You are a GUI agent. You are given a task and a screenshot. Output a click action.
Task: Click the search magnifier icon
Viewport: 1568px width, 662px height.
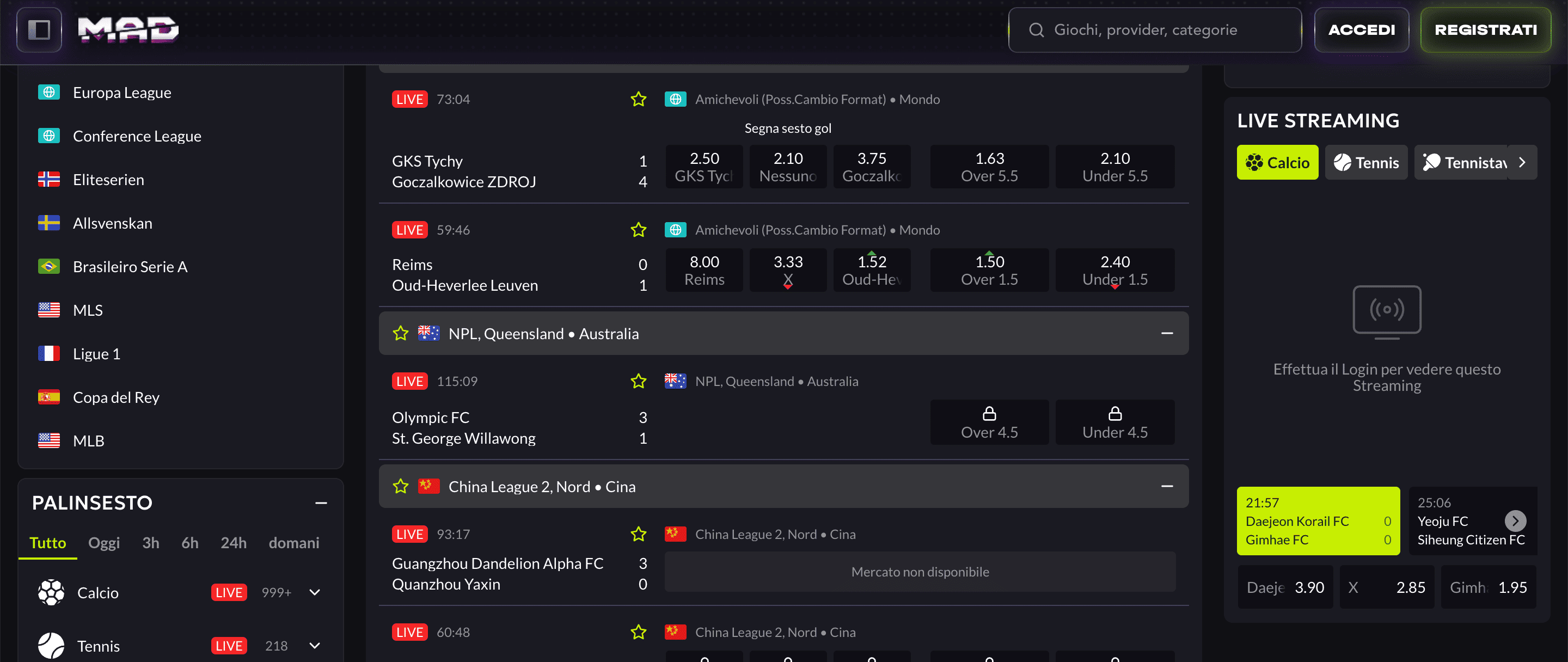1037,29
